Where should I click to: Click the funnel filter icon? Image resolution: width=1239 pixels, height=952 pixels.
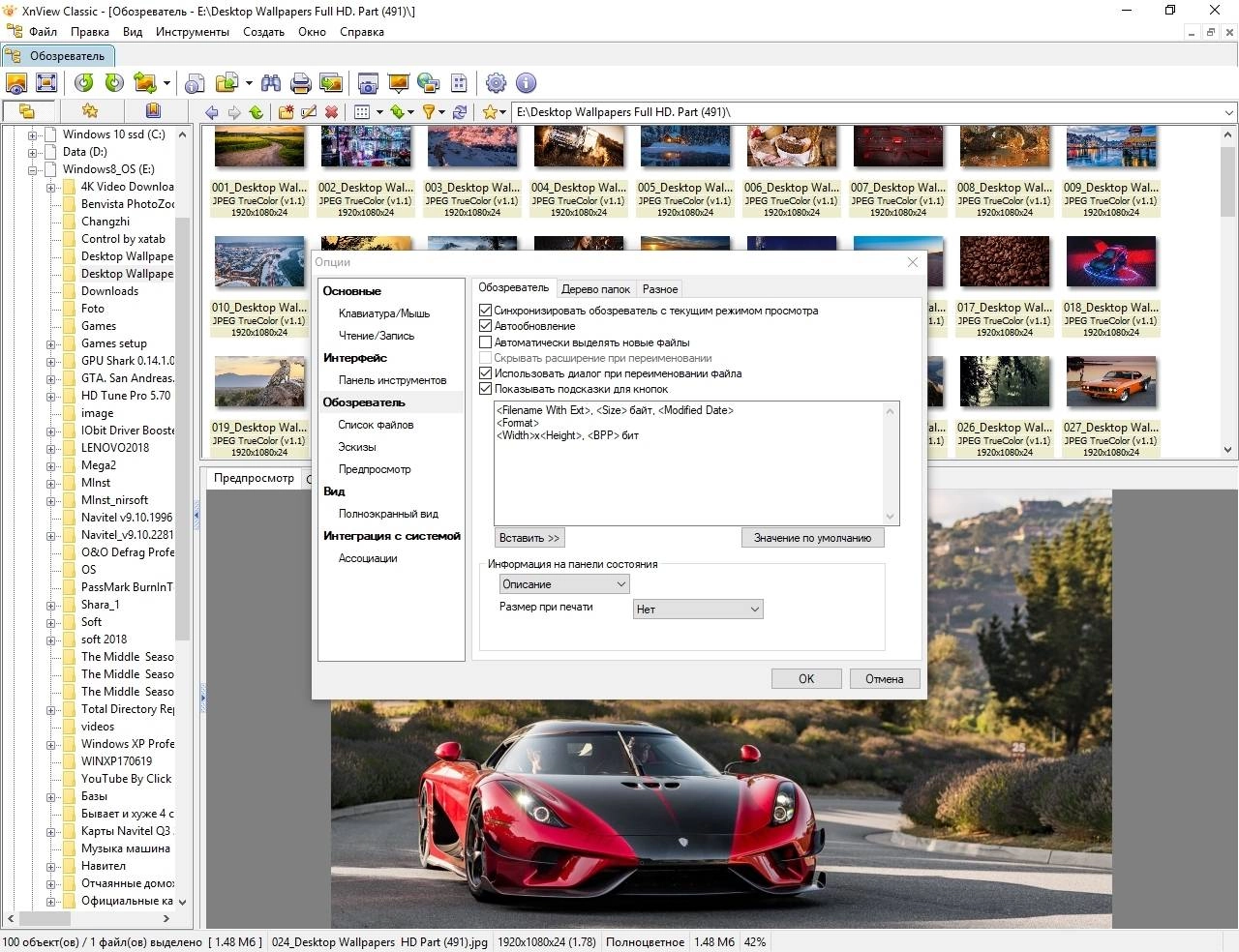coord(429,112)
